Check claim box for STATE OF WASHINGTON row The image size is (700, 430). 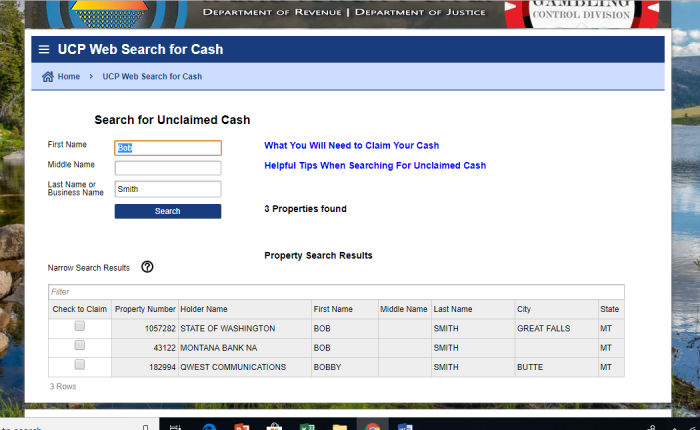(79, 326)
